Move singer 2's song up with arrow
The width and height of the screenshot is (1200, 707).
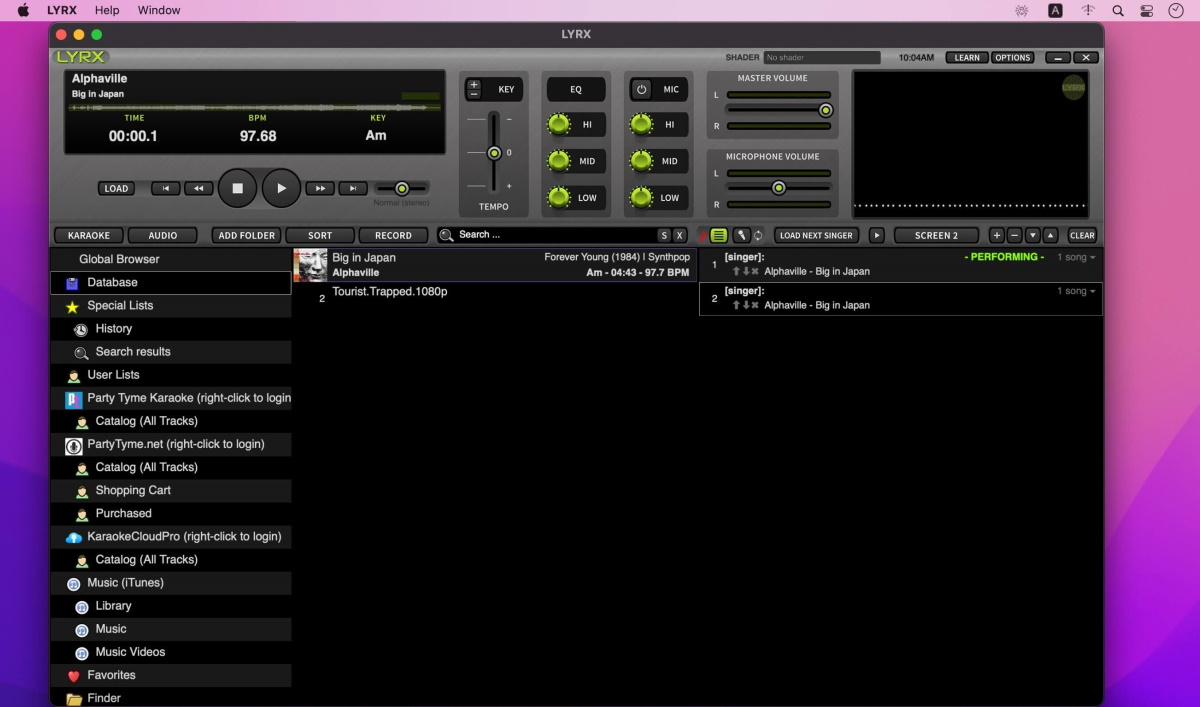tap(736, 306)
